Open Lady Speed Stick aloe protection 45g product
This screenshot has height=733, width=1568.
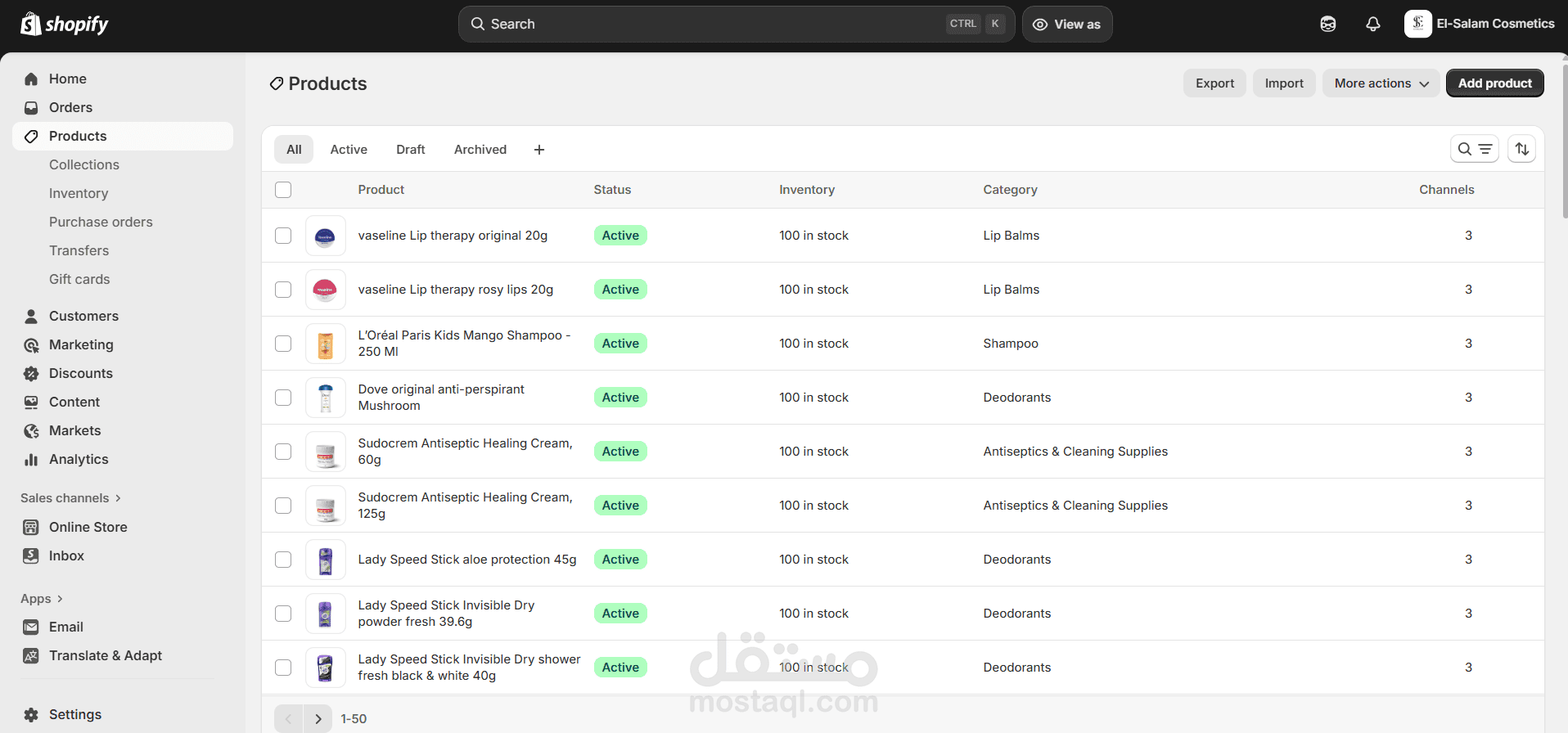(x=467, y=560)
